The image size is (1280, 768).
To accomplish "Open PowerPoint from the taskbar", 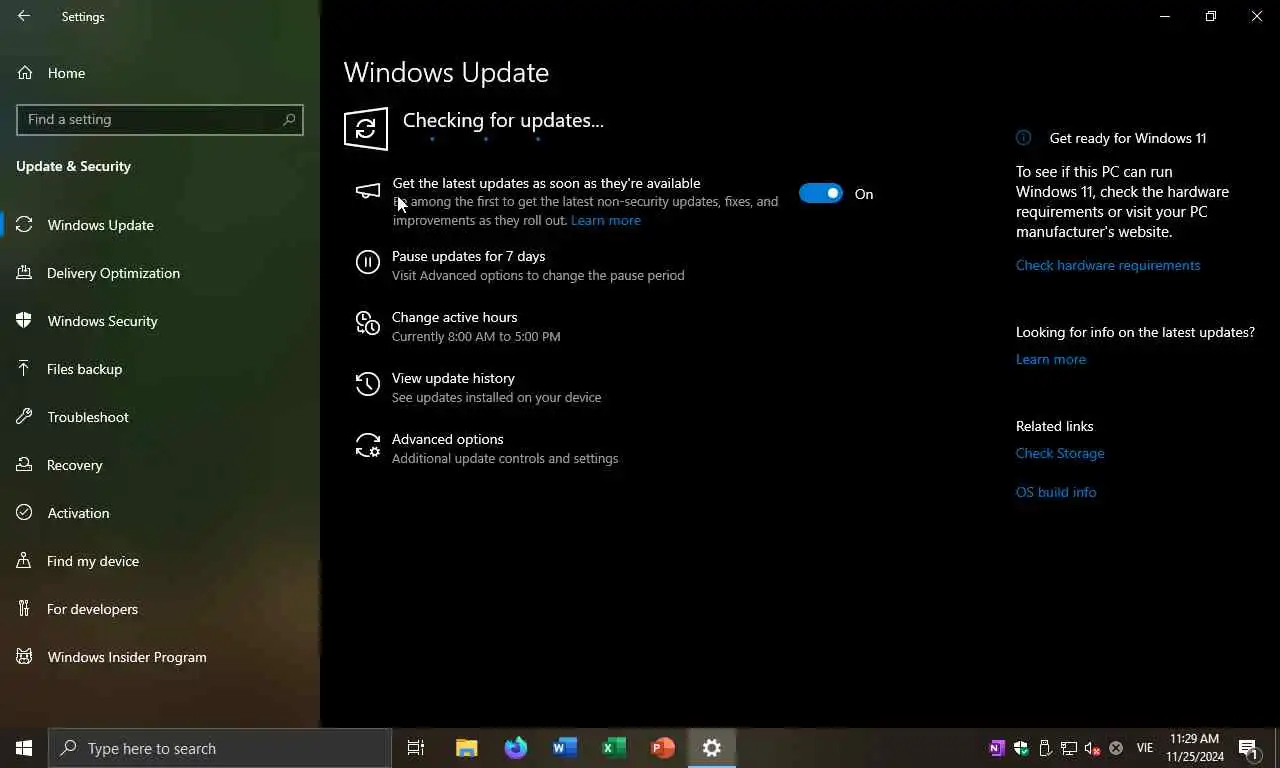I will [x=663, y=748].
